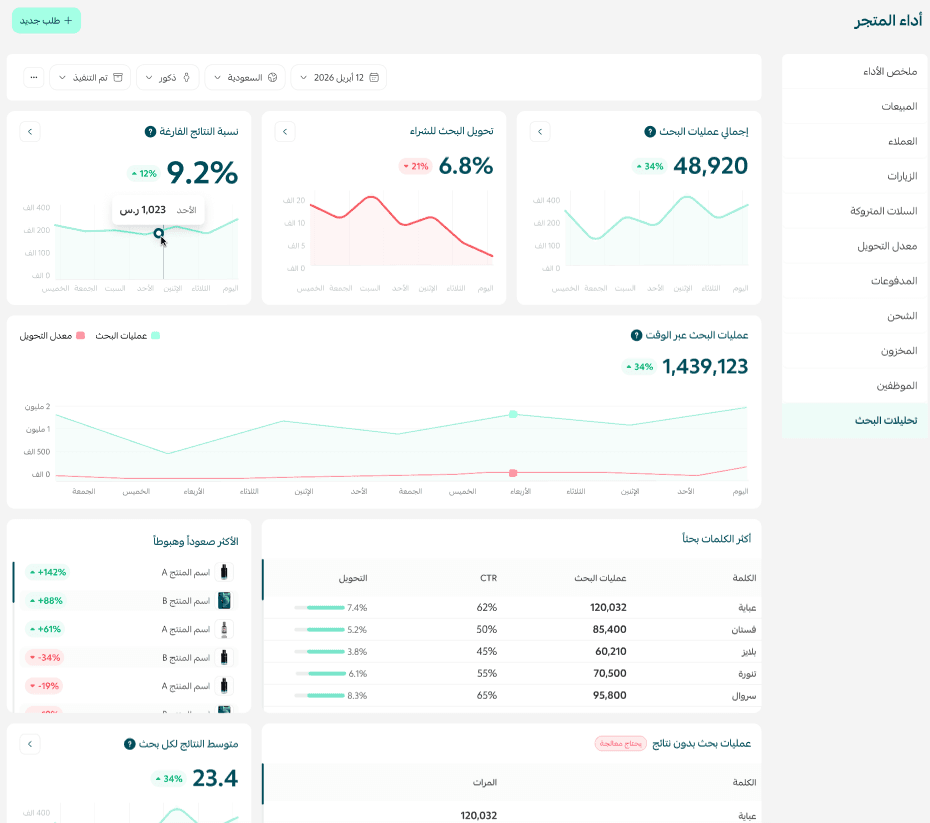
Task: Click the chevron on the إجمالي عمليات البحث card
Action: pyautogui.click(x=540, y=132)
